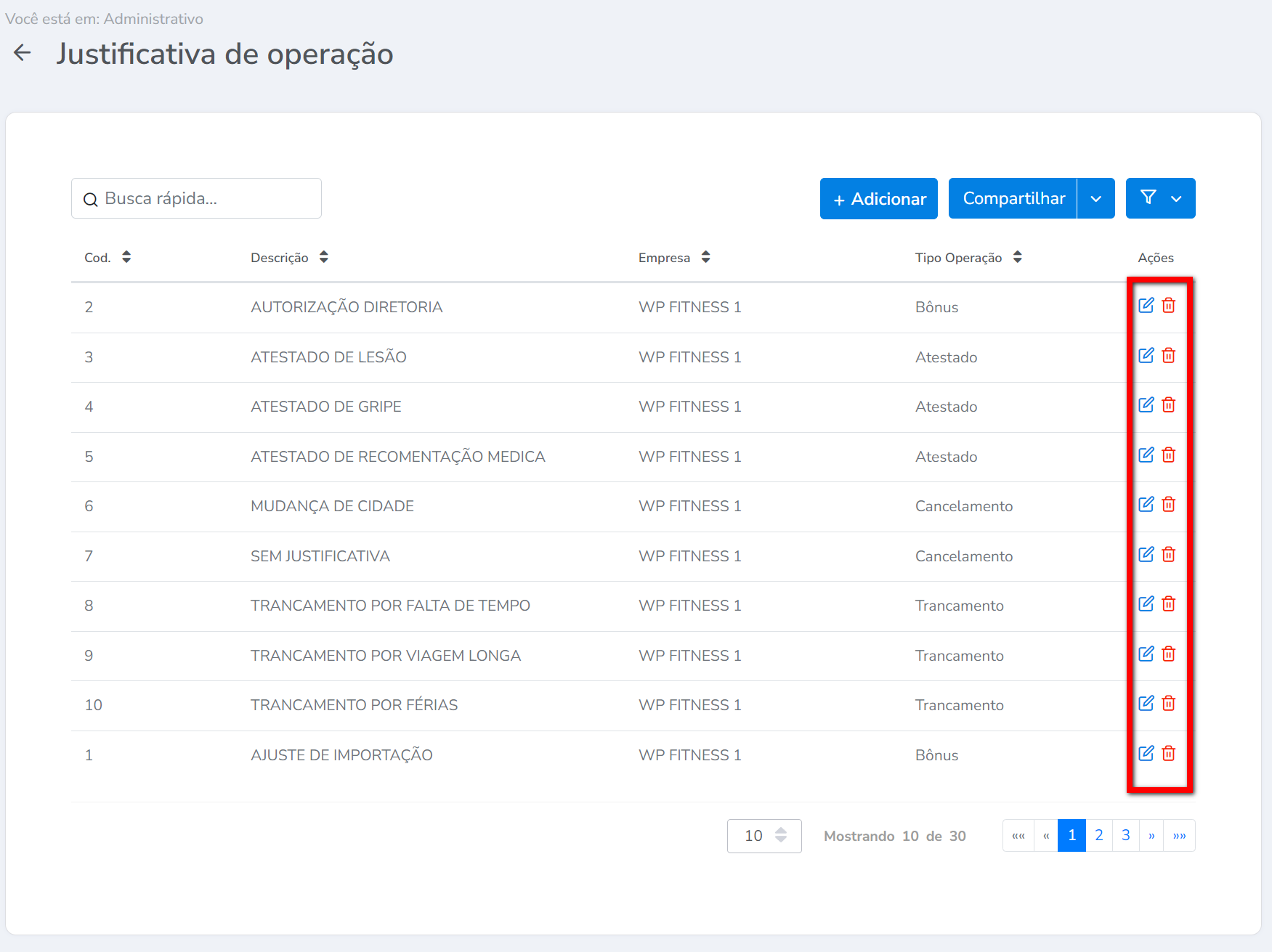Sort by Tipo Operação column
Screen dimensions: 1272x952
[1017, 257]
